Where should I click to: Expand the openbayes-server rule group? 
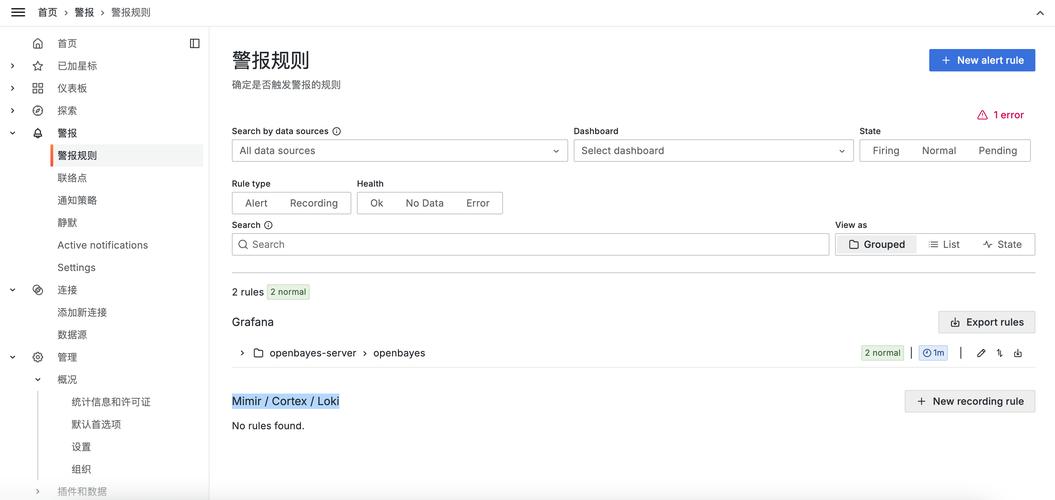tap(242, 353)
